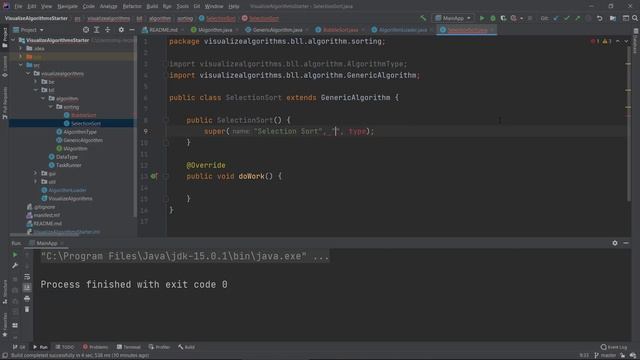The width and height of the screenshot is (640, 360).
Task: Select BubbleSort in project tree
Action: (x=83, y=115)
